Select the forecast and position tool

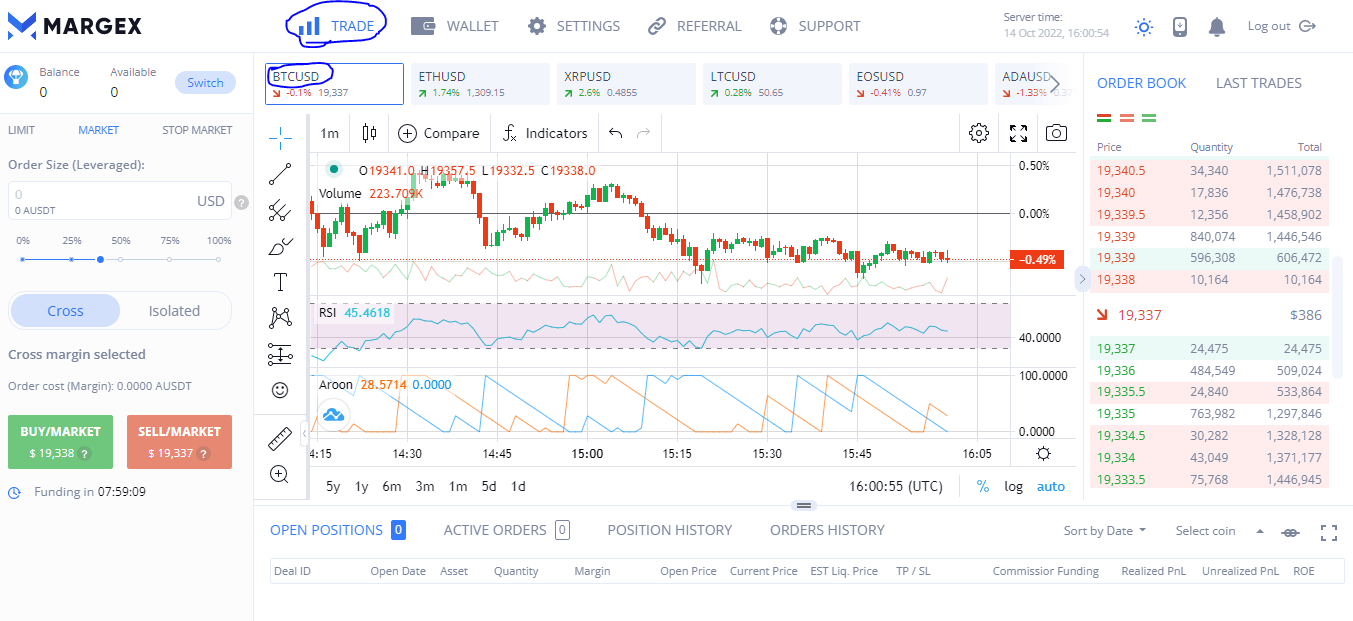(x=281, y=354)
